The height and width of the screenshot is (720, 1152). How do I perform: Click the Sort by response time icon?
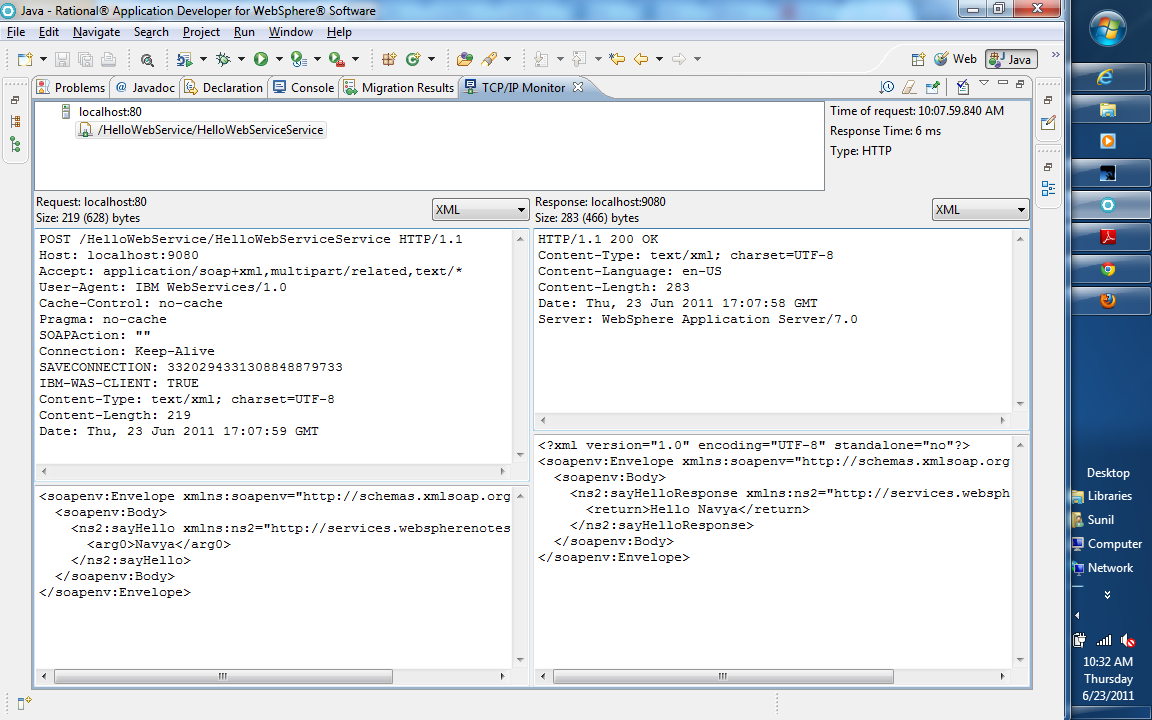886,87
